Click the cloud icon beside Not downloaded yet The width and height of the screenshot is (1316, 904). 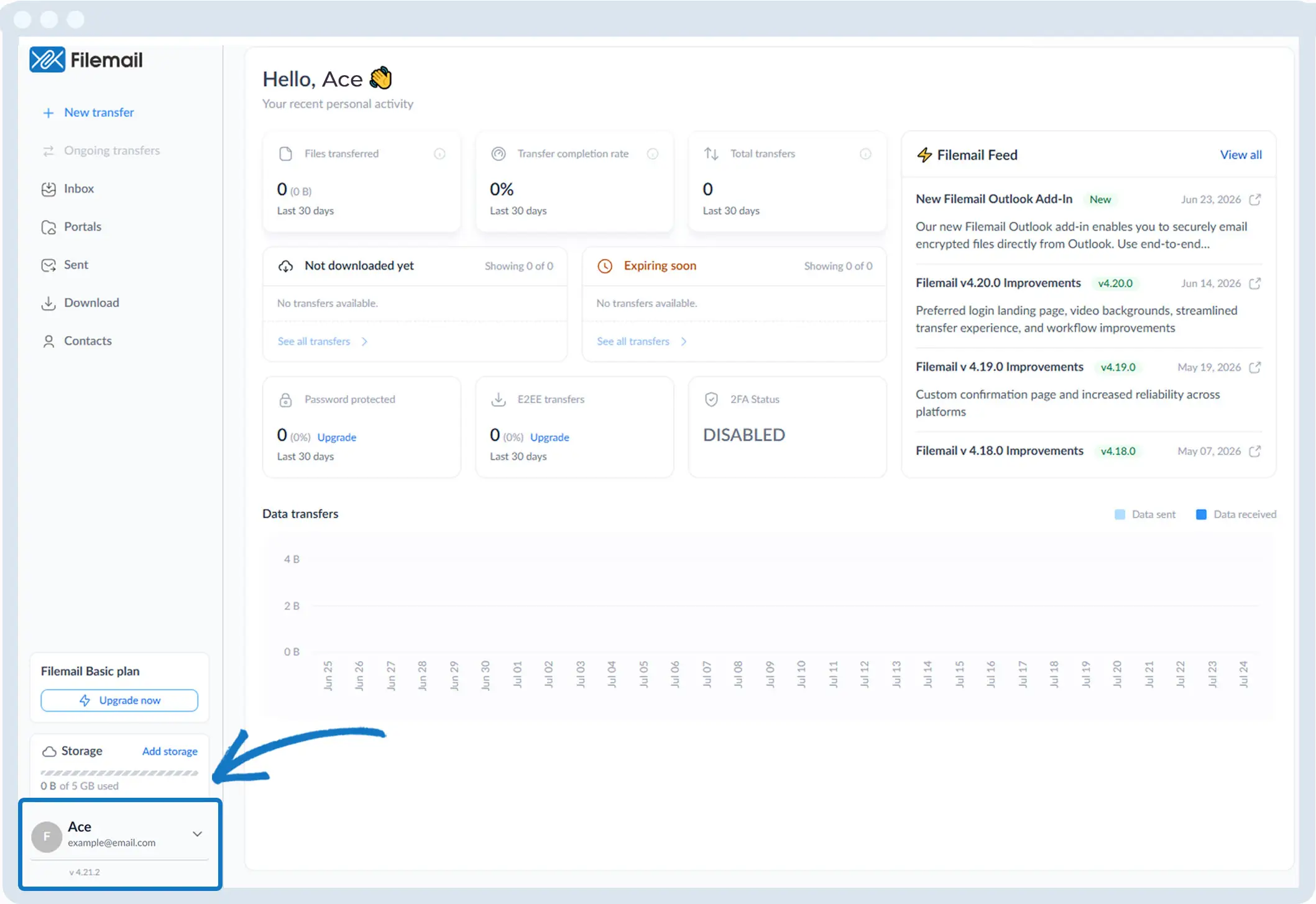(285, 266)
